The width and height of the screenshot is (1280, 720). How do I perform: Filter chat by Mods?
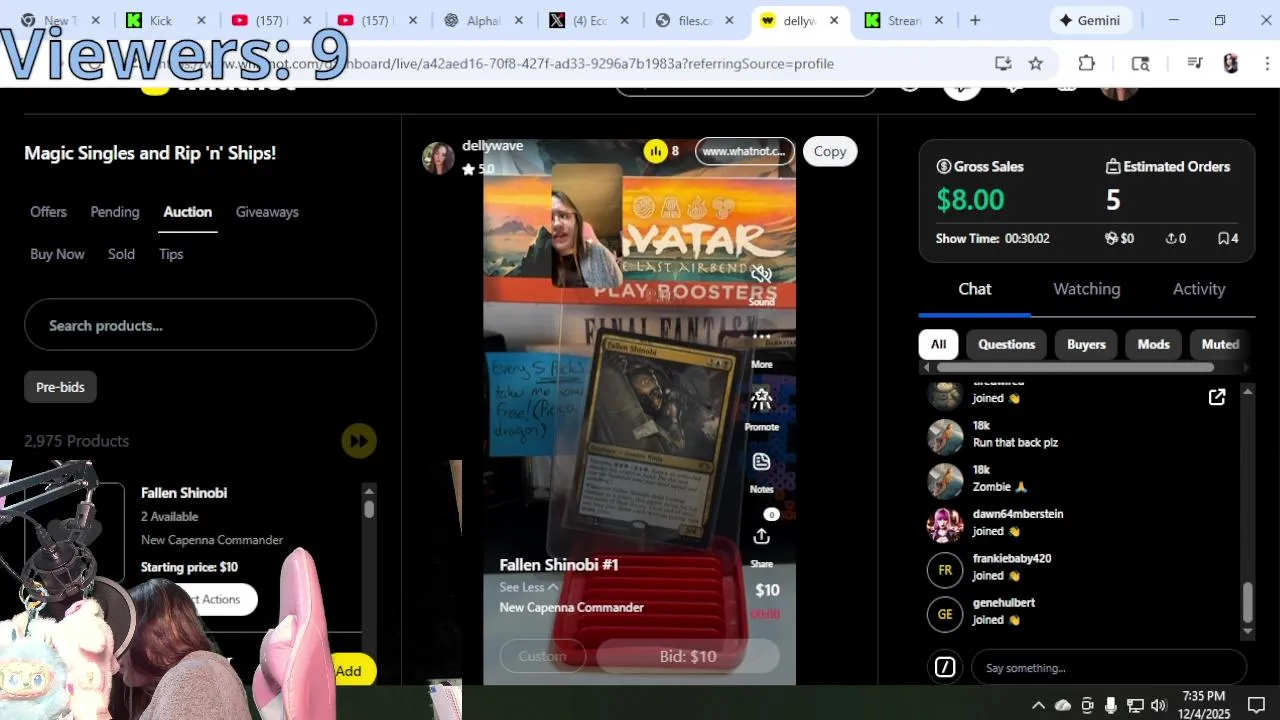[x=1153, y=344]
